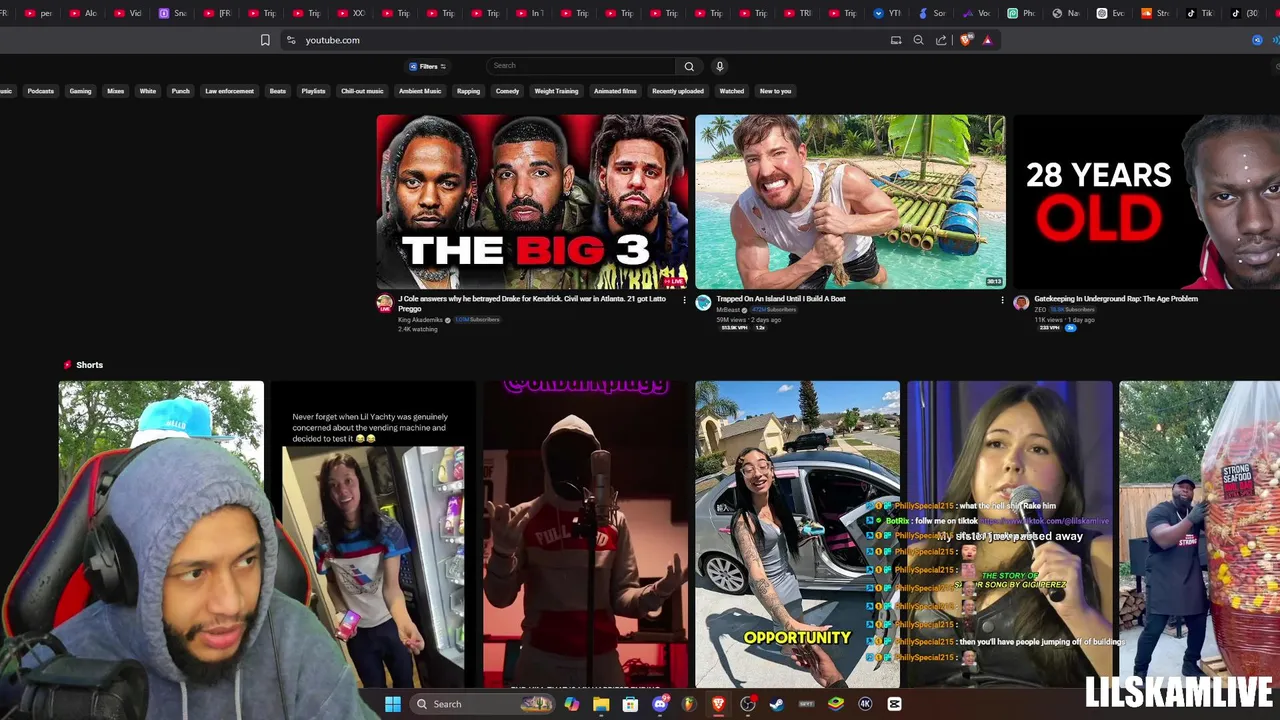Select the Law enforcement chip
This screenshot has width=1280, height=720.
[229, 91]
